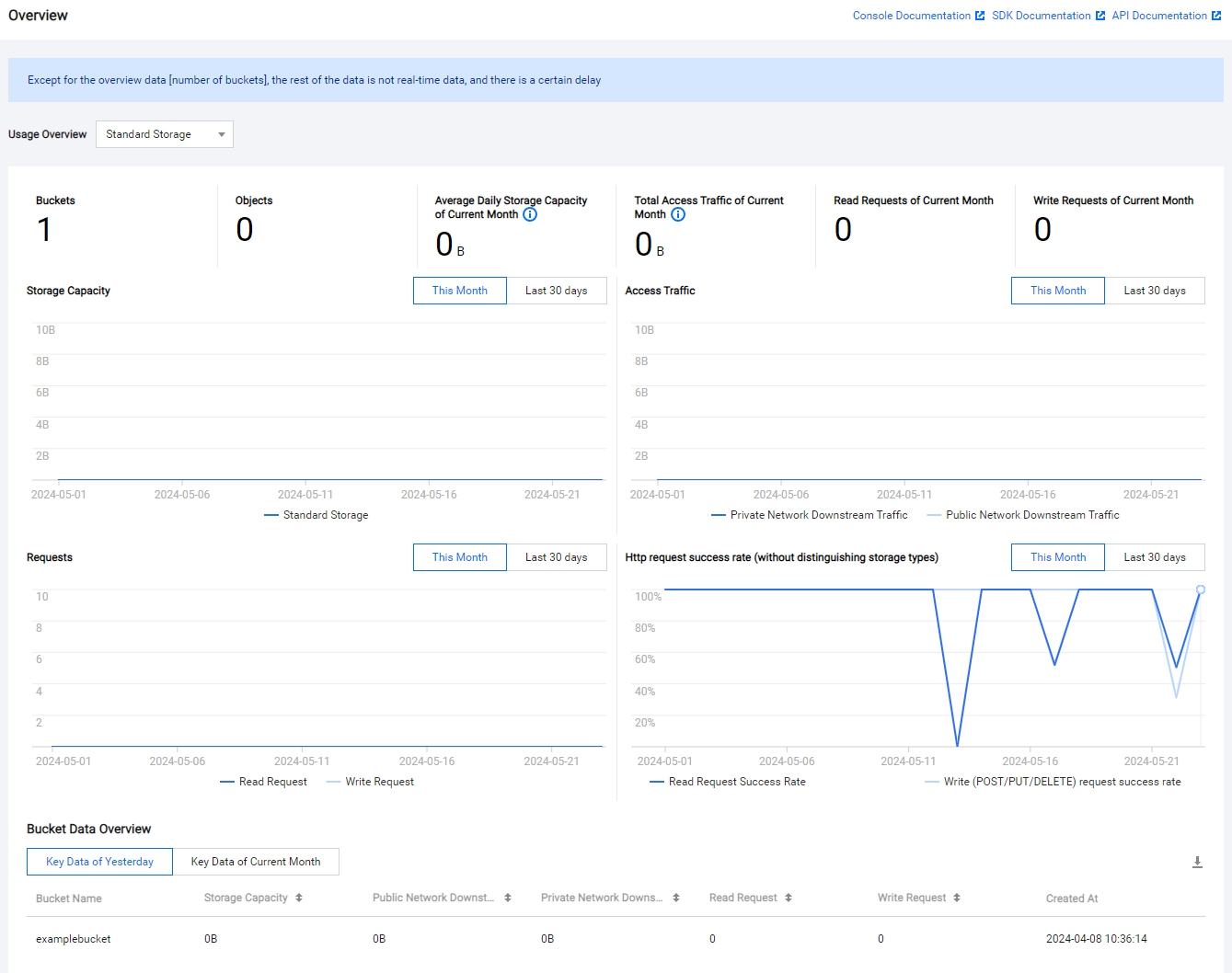
Task: Sort by Write Request column arrows
Action: [957, 898]
